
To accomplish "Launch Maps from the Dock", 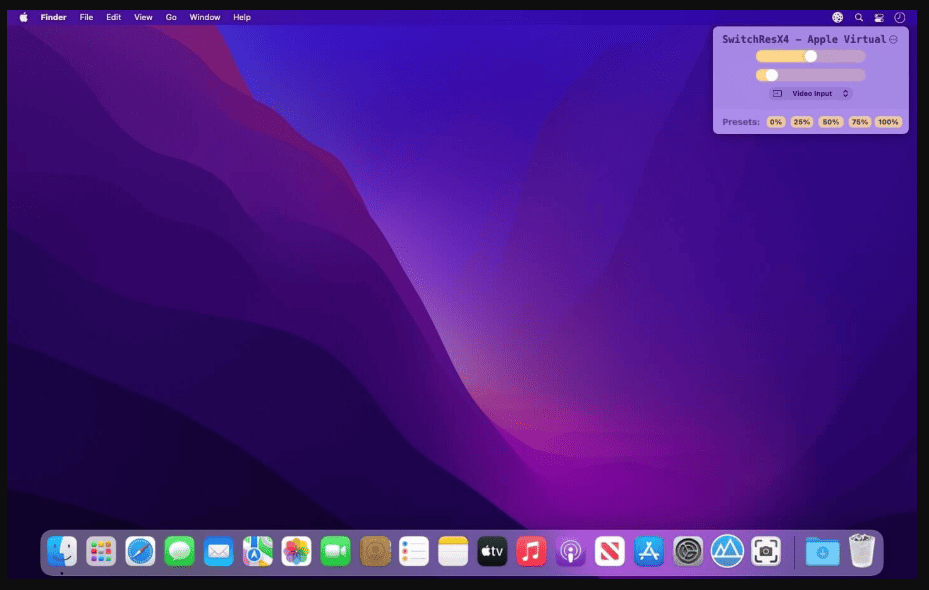I will tap(257, 551).
